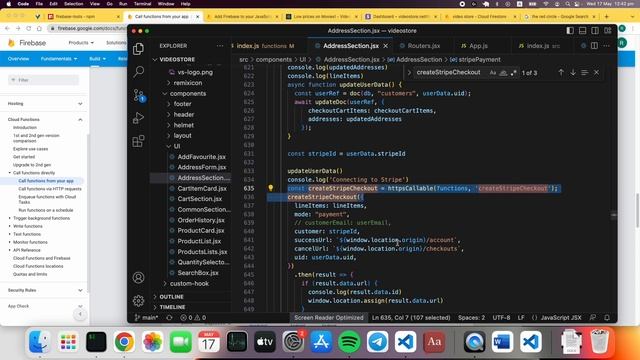Viewport: 640px width, 360px height.
Task: Open Telegram from the Dock
Action: [378, 342]
